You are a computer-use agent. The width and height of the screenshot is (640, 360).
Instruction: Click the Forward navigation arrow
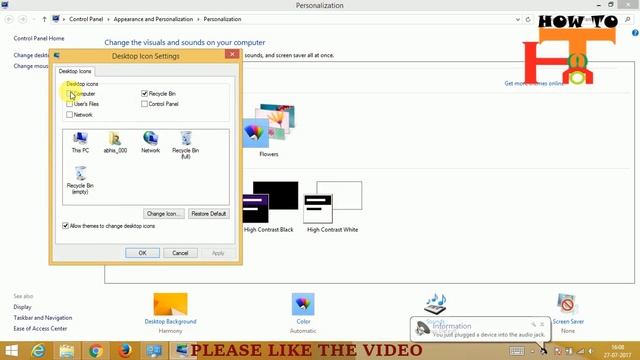pos(23,19)
